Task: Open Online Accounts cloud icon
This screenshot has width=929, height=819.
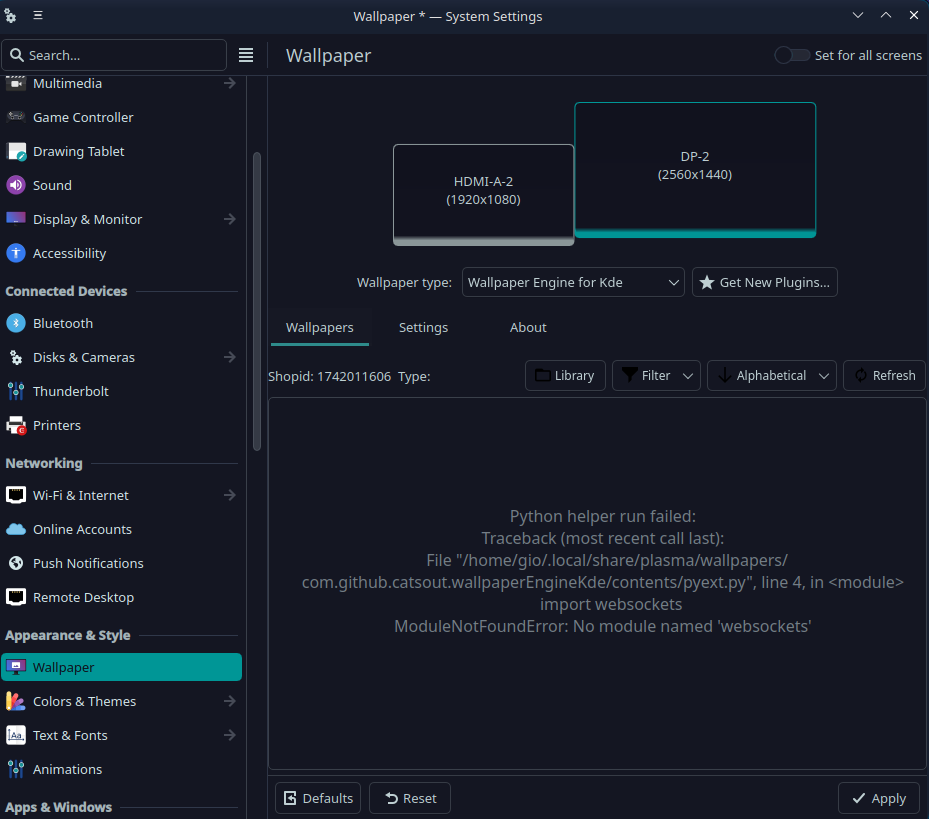Action: coord(16,529)
